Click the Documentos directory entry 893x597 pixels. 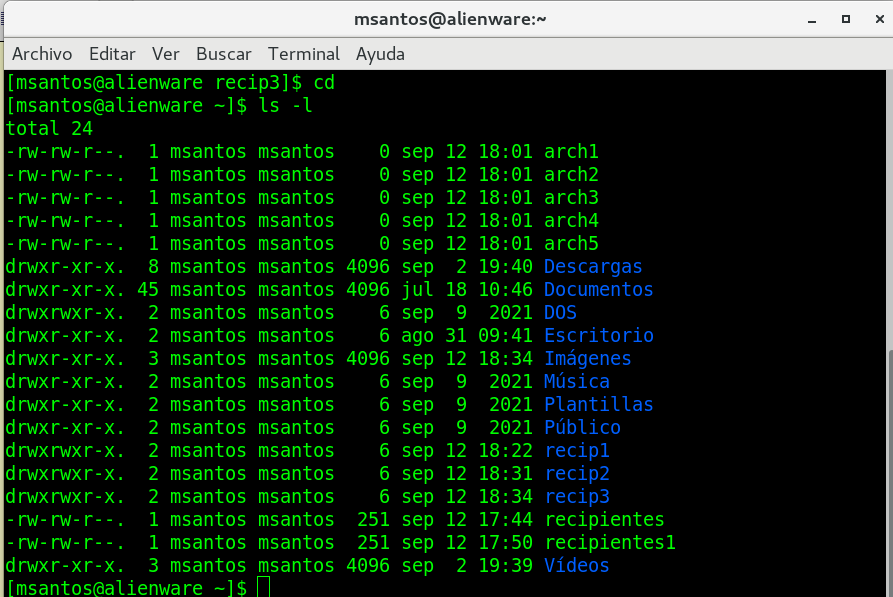click(598, 290)
